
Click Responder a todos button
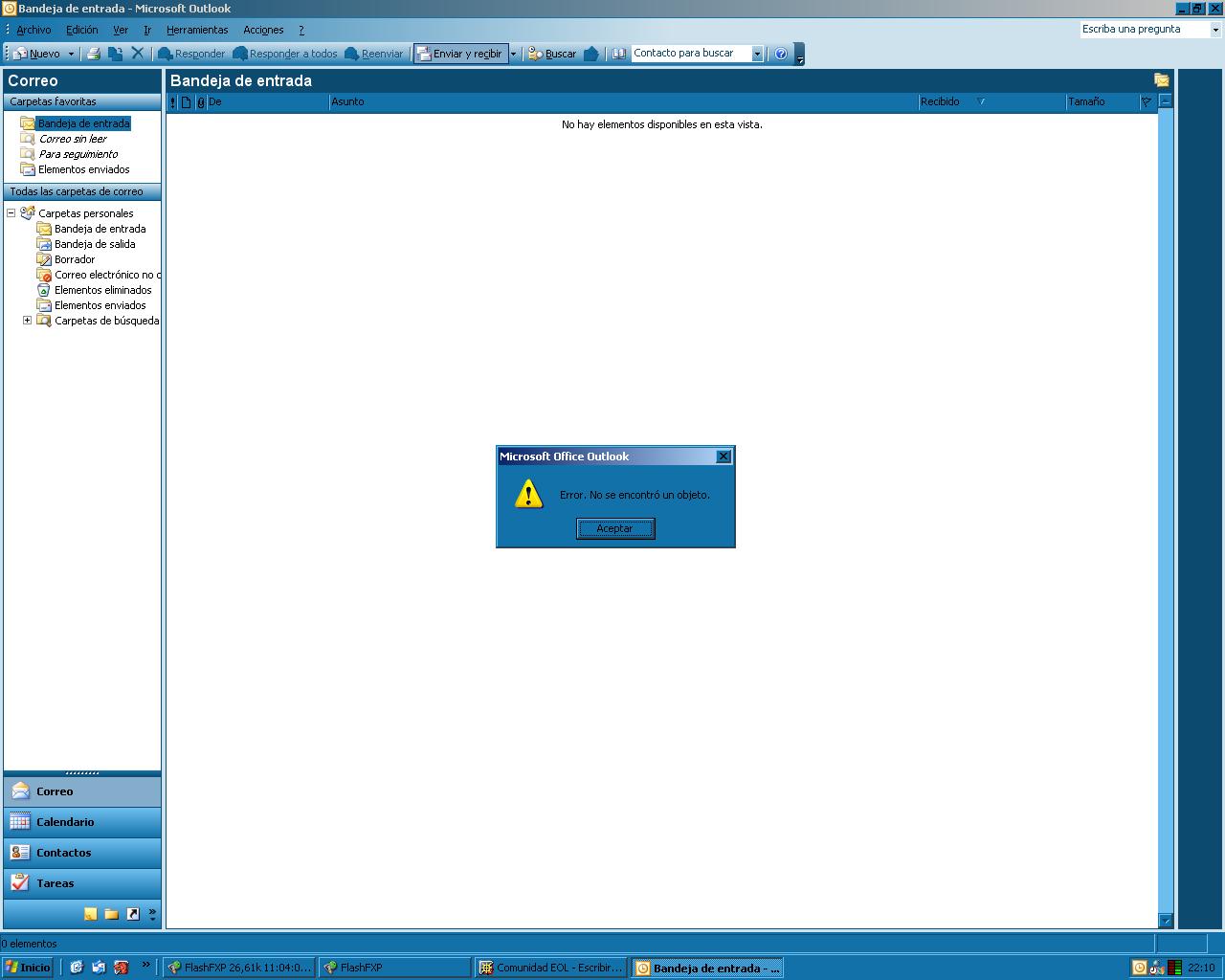[285, 54]
